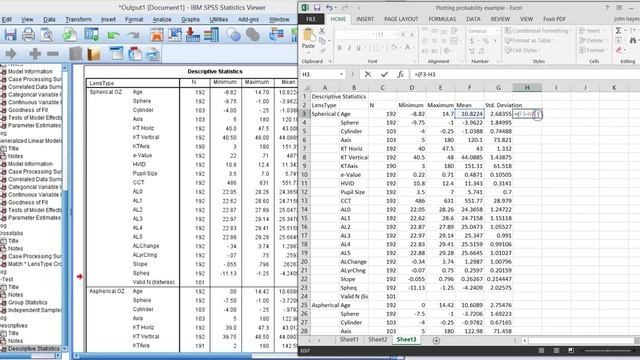Confirm the formula with the checkmark button
640x360 pixels.
pyautogui.click(x=384, y=74)
